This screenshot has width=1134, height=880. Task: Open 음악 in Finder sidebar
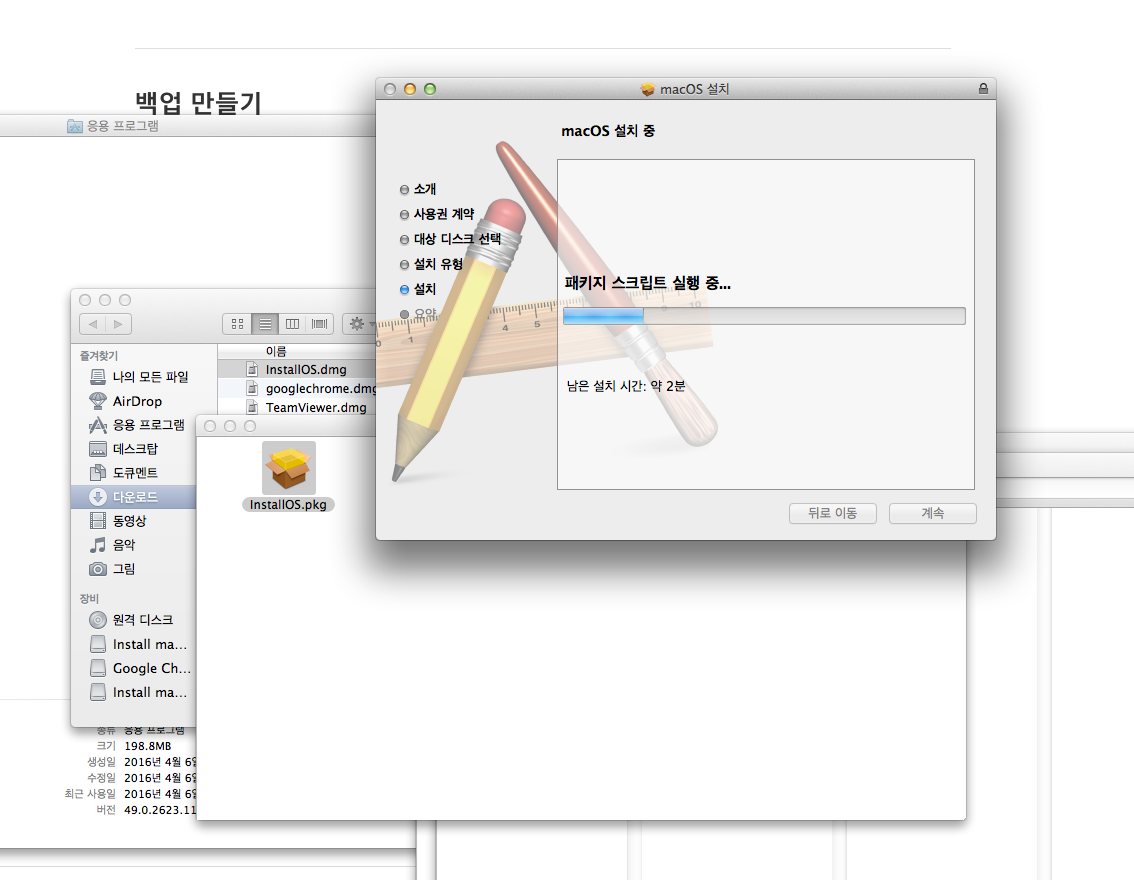[x=112, y=544]
